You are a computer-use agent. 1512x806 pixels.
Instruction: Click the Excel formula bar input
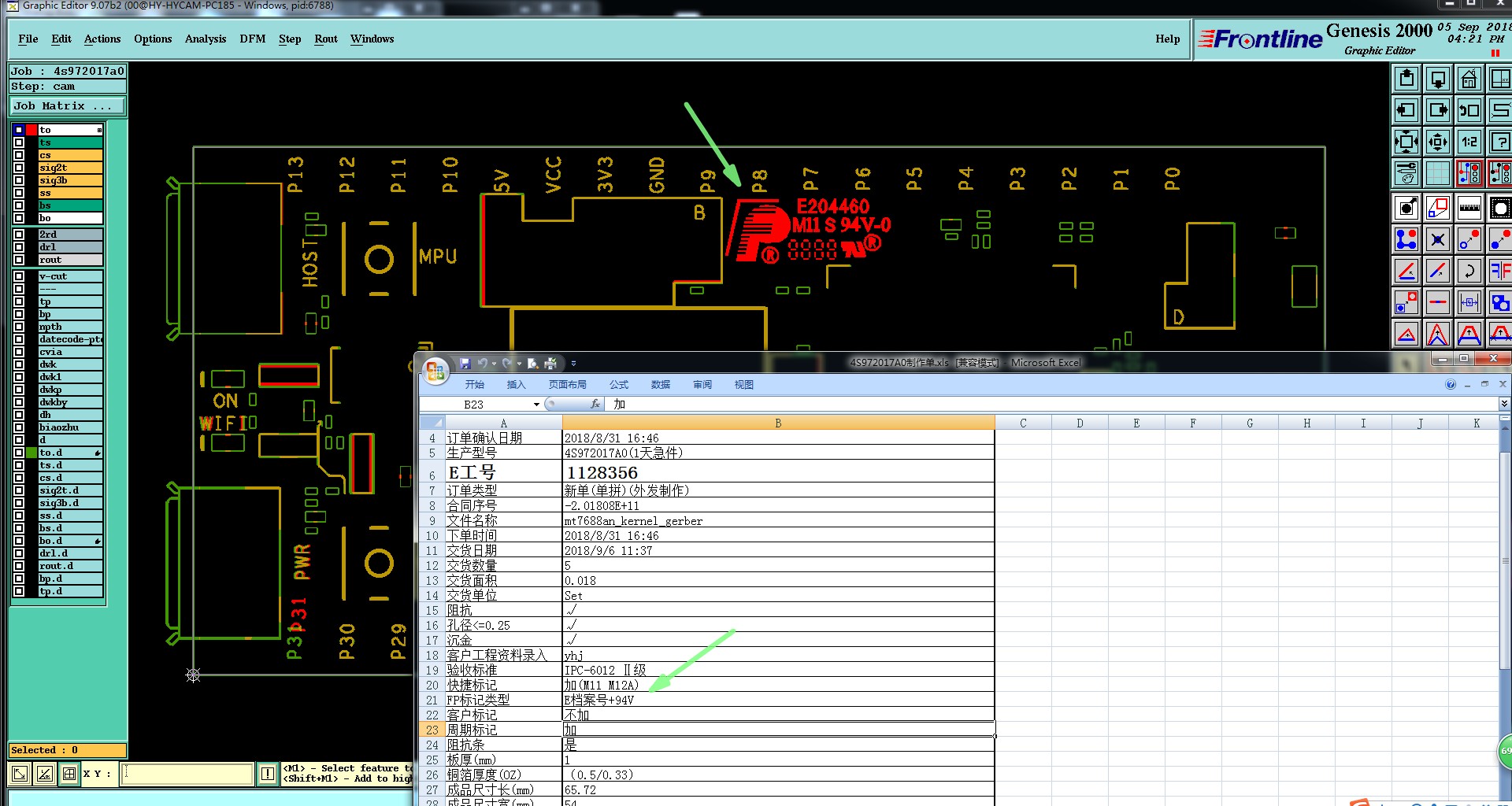1051,404
